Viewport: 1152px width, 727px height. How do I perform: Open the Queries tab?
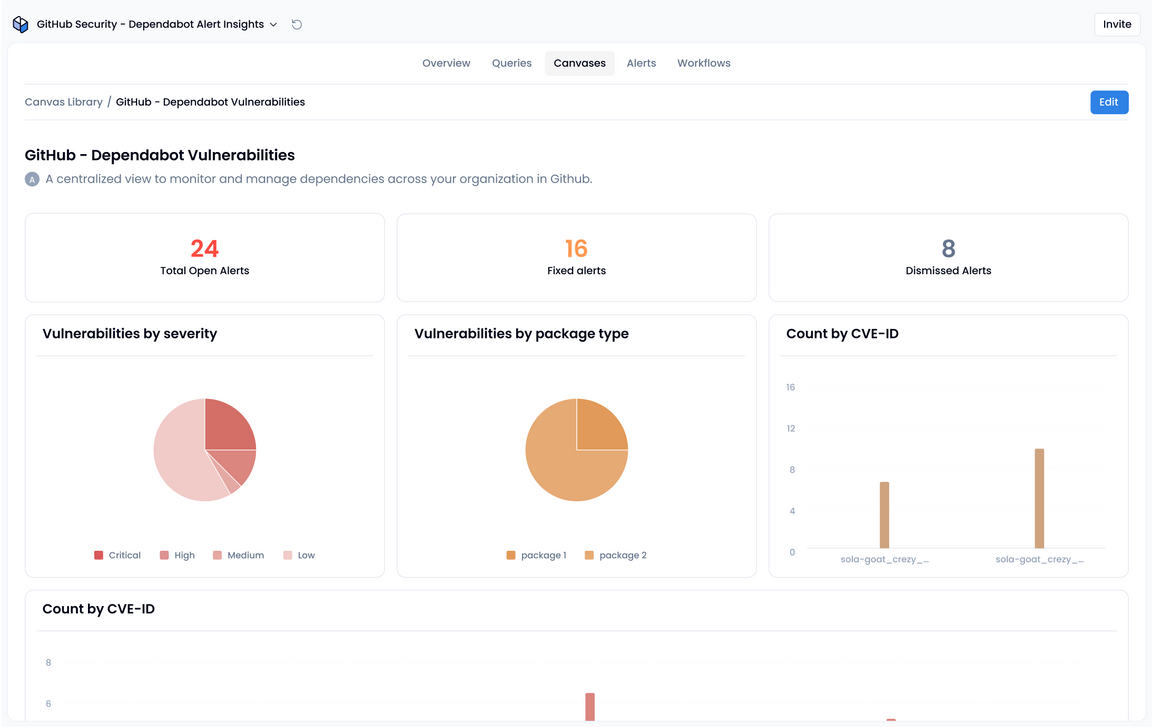point(511,63)
